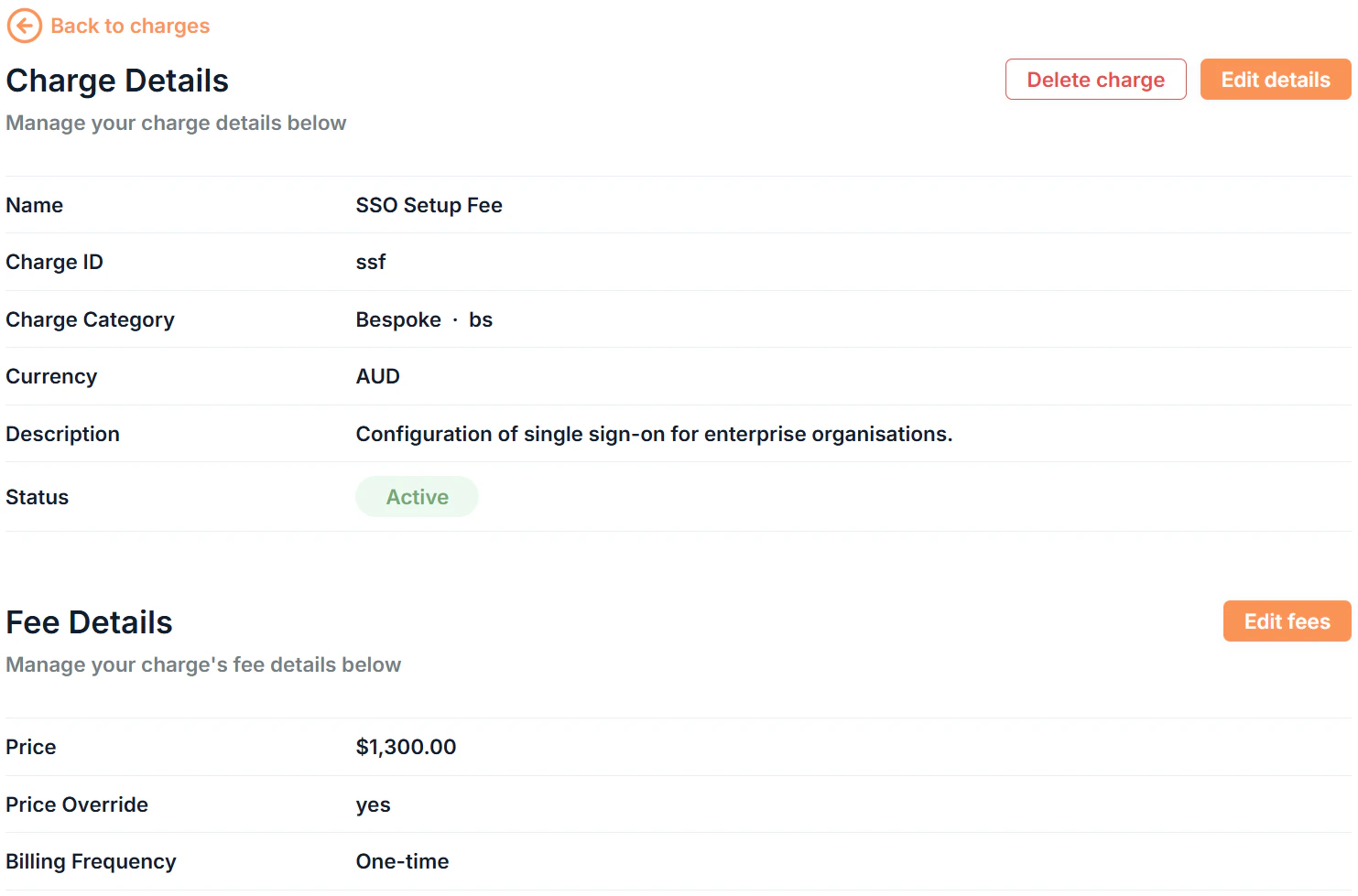Click the Edit fees button

1287,621
